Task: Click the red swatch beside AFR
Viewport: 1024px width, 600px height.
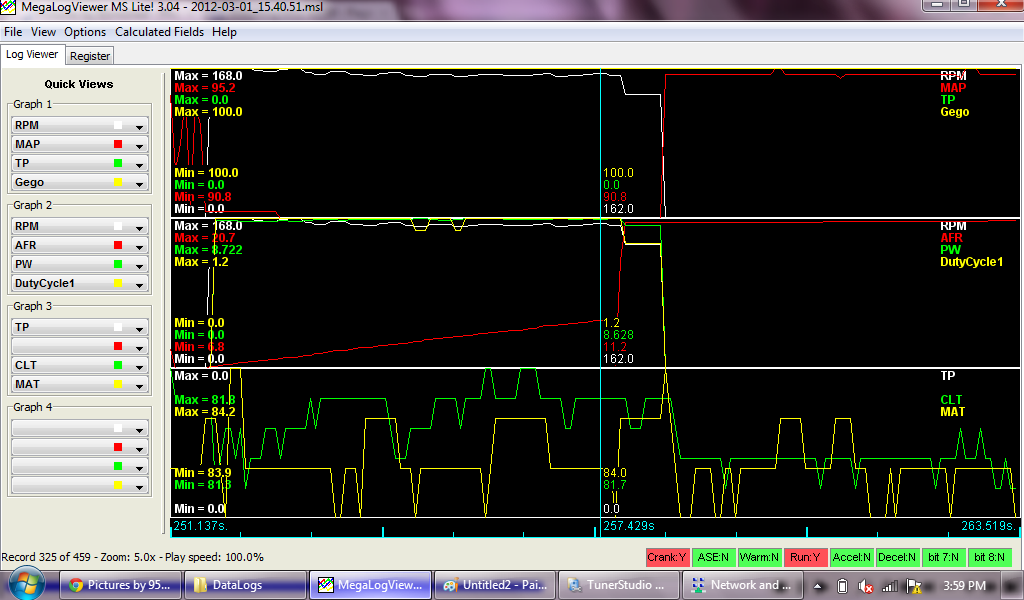Action: (x=118, y=245)
